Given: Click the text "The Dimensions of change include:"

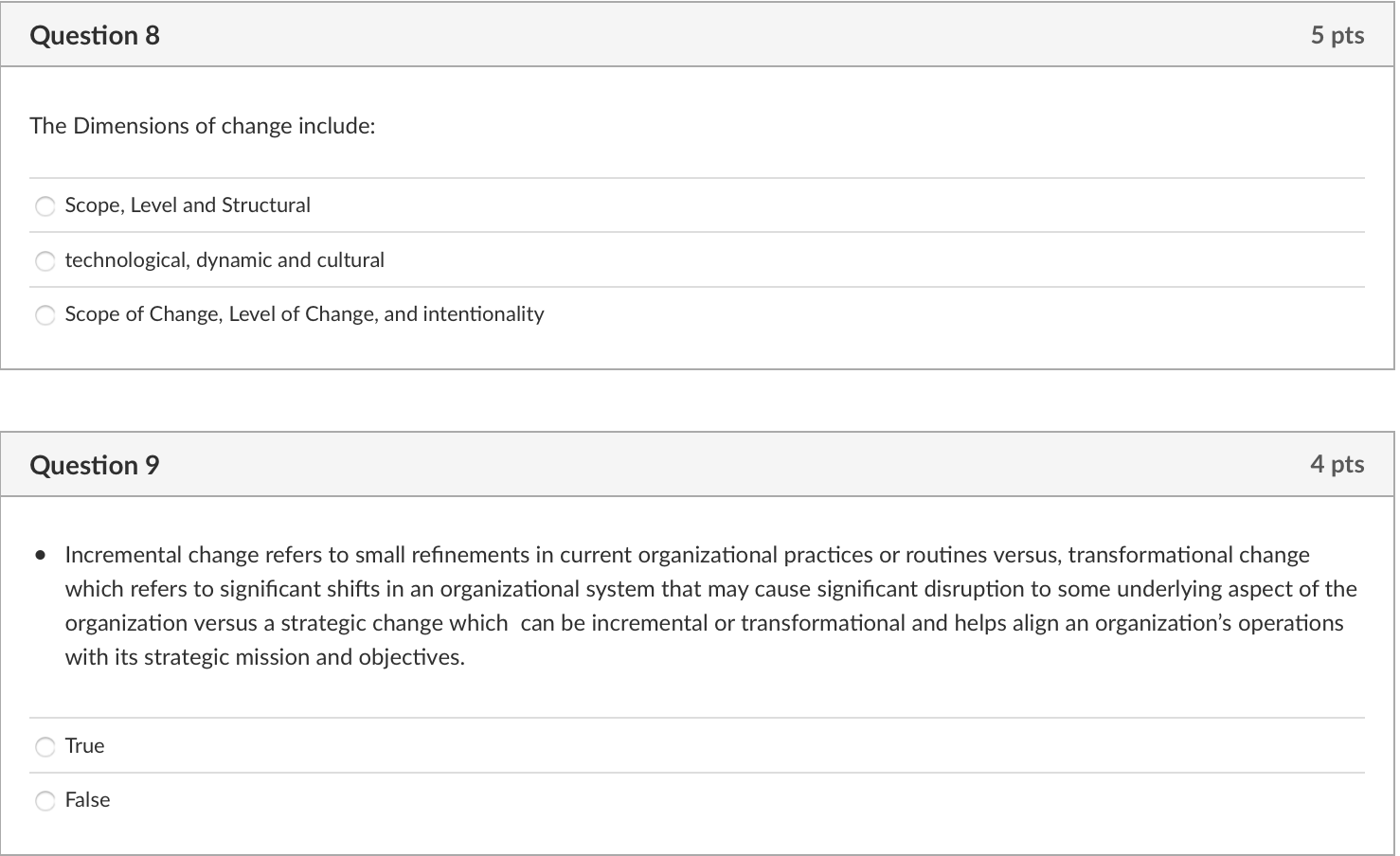Looking at the screenshot, I should click(x=202, y=125).
